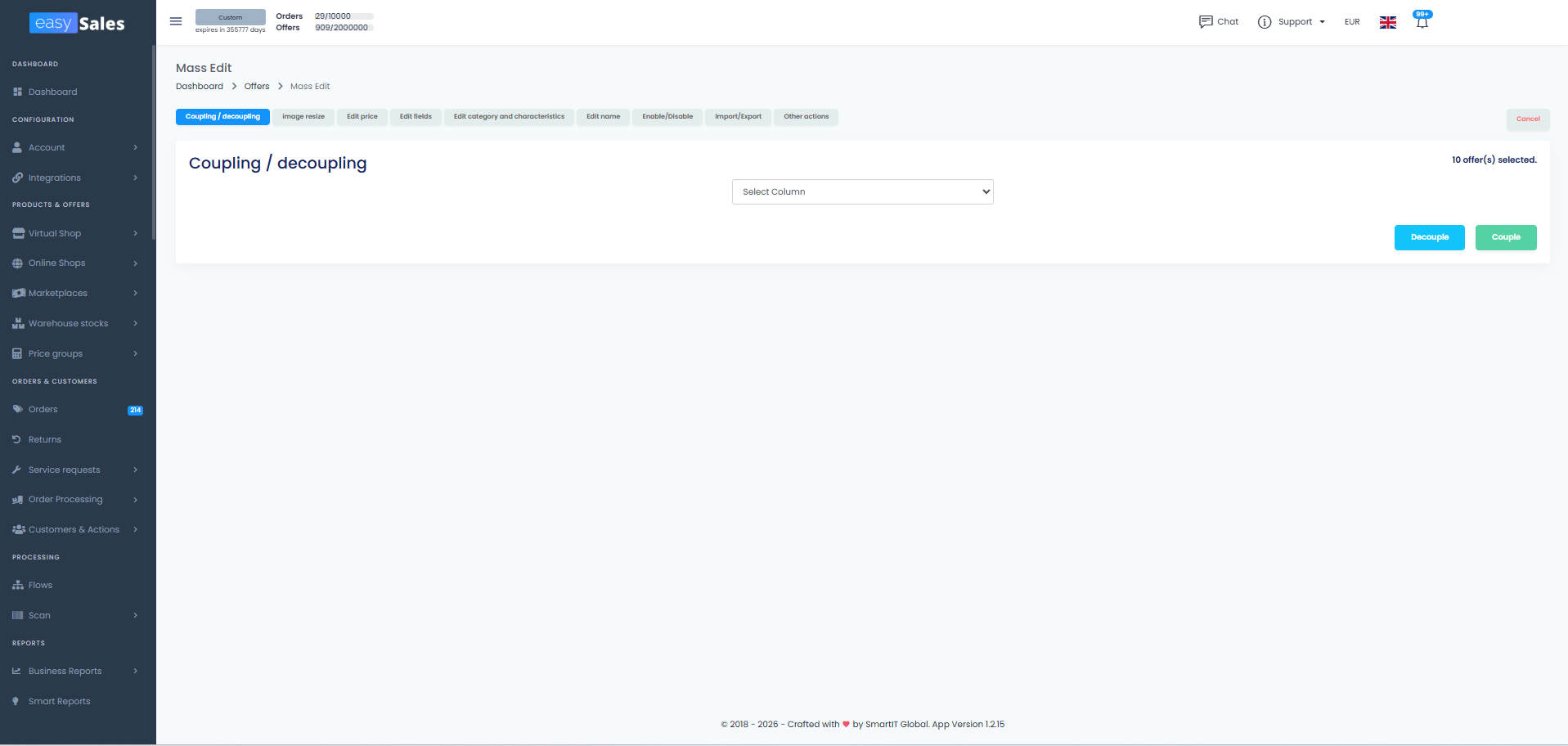Click the Order Processing icon

[17, 500]
